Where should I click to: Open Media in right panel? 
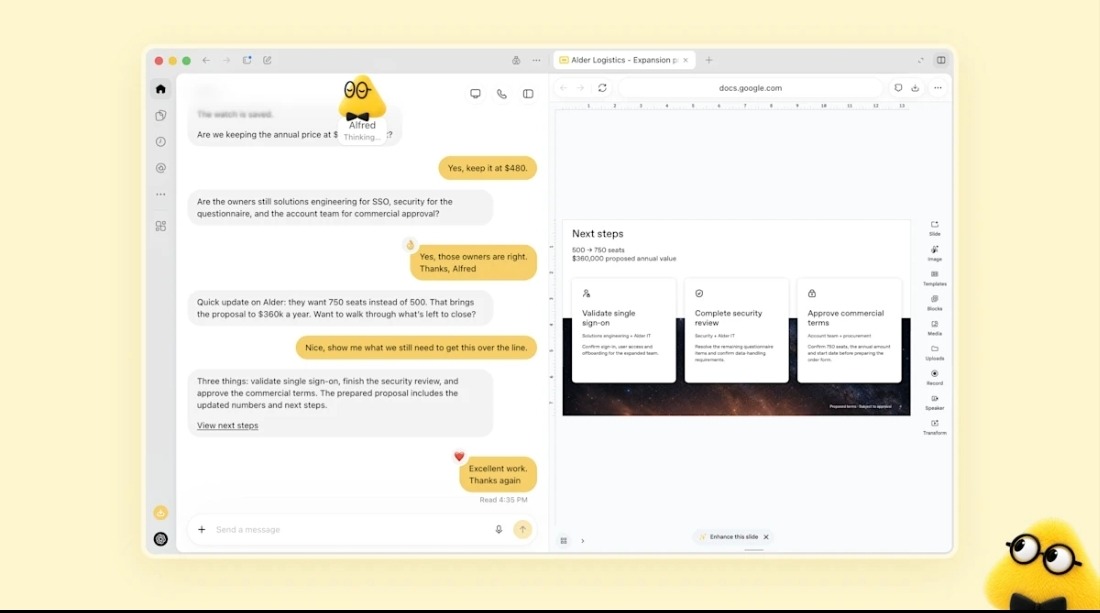tap(934, 328)
